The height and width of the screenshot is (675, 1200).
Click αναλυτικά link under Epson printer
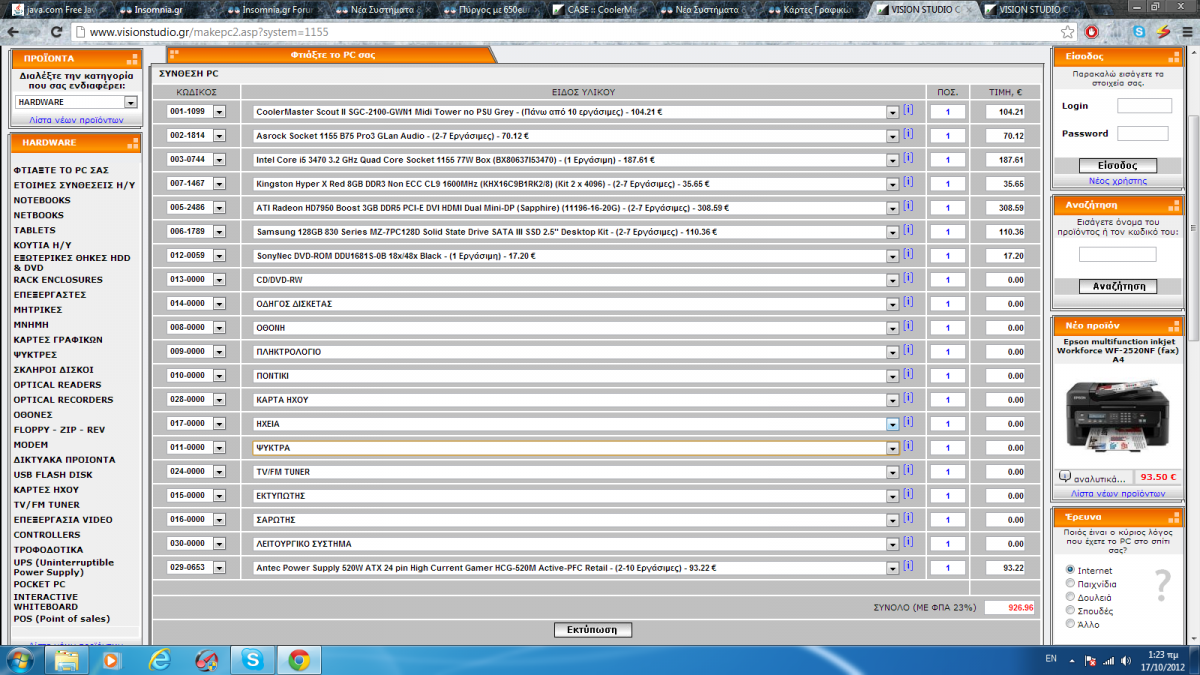coord(1101,478)
